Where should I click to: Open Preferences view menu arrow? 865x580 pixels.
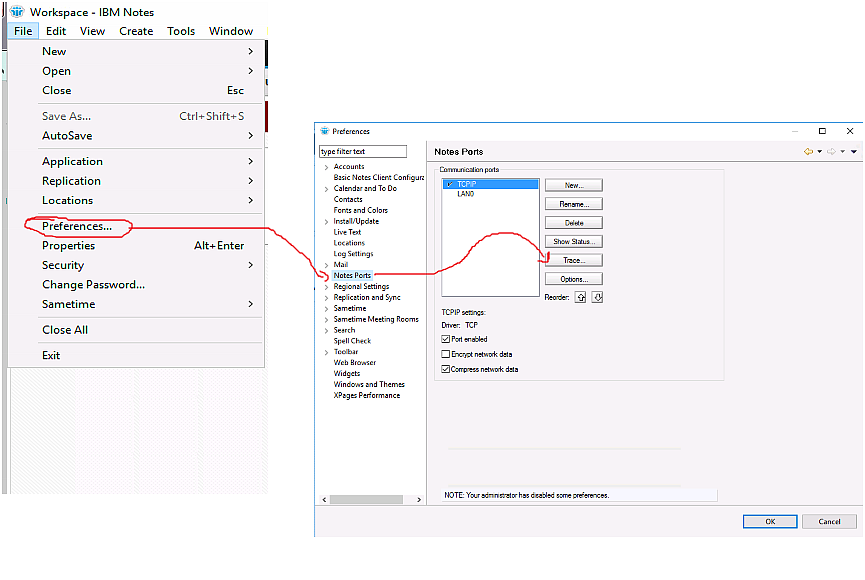tap(854, 151)
